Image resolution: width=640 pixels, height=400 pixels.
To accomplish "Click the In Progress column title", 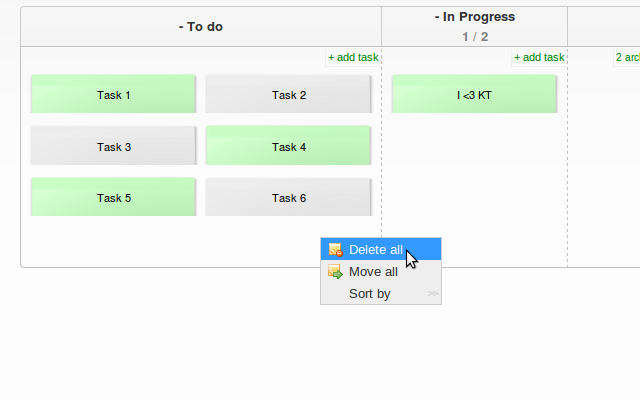I will 475,17.
